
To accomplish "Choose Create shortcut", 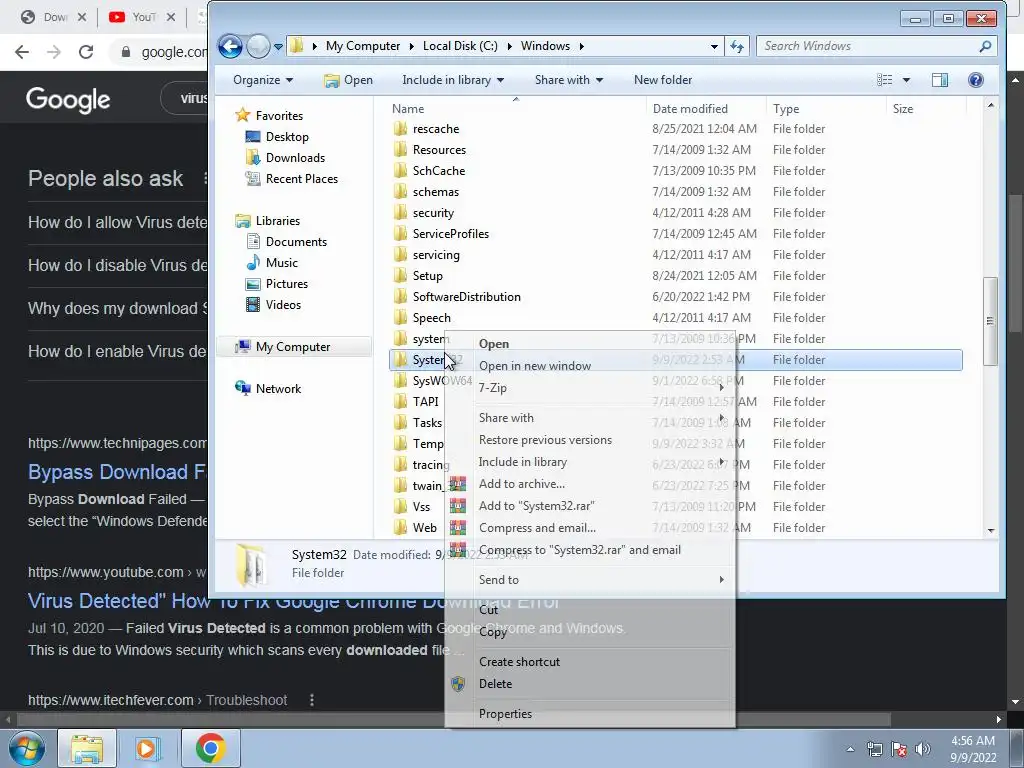I will [589, 662].
